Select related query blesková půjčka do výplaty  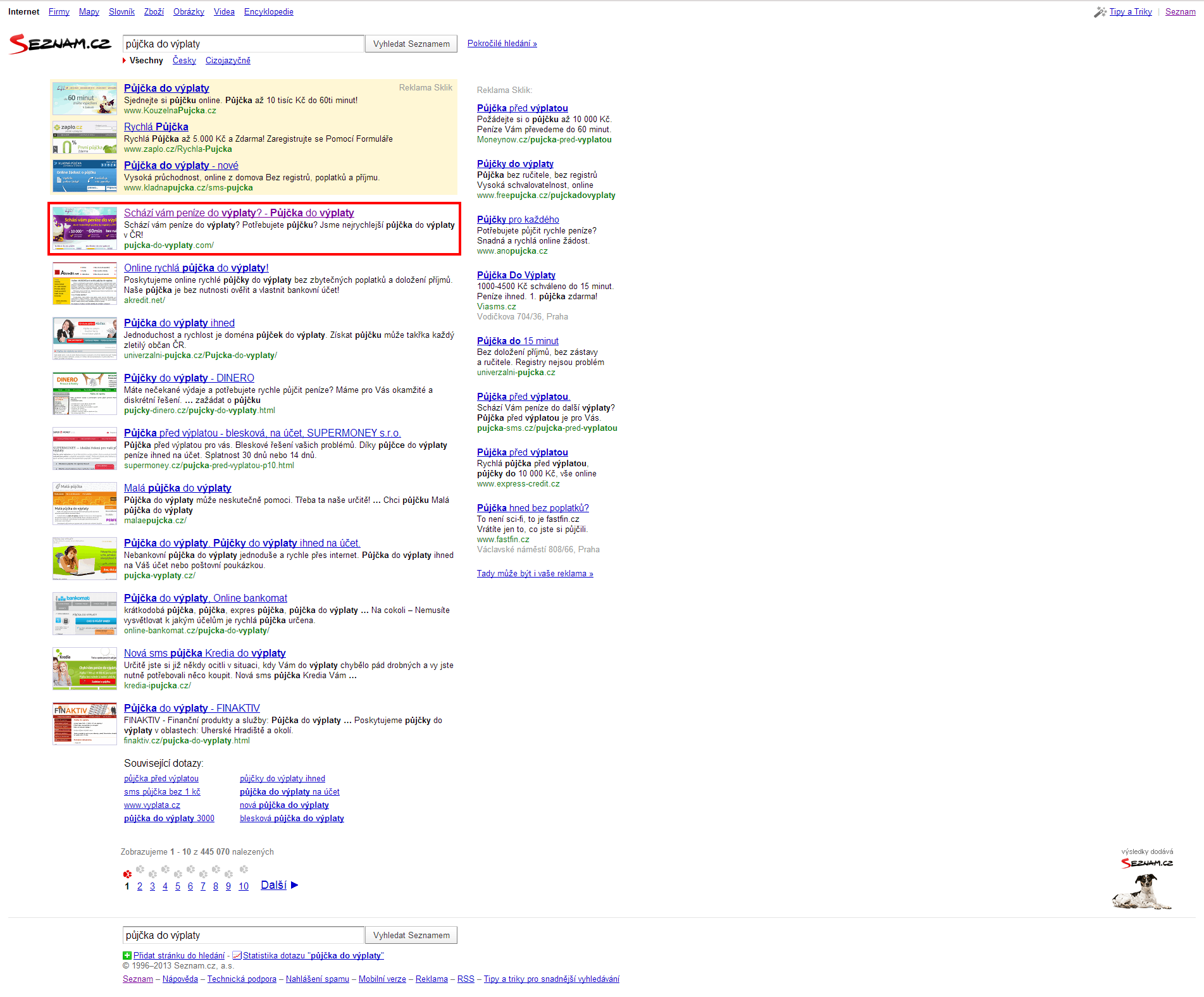point(292,819)
